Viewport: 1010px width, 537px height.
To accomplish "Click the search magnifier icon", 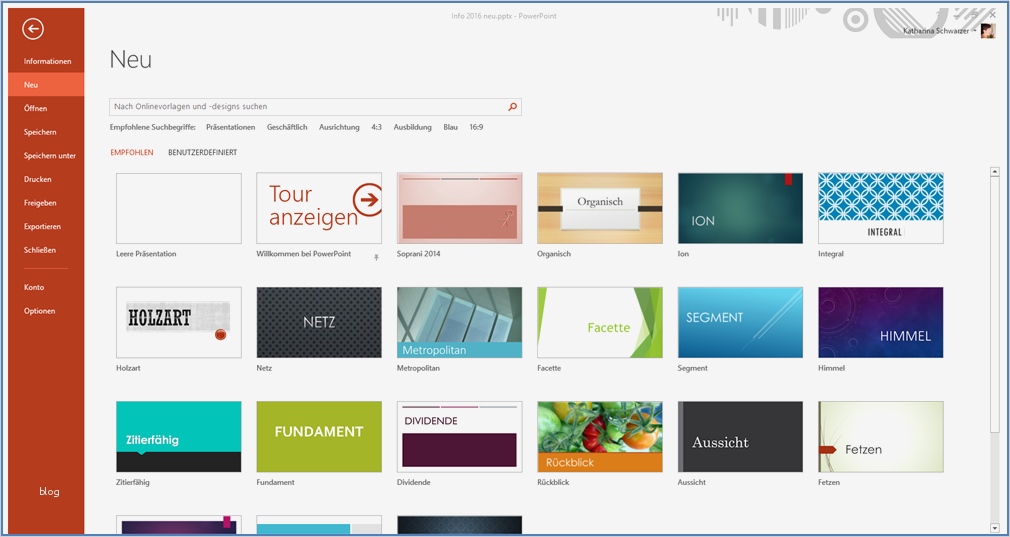I will [512, 107].
